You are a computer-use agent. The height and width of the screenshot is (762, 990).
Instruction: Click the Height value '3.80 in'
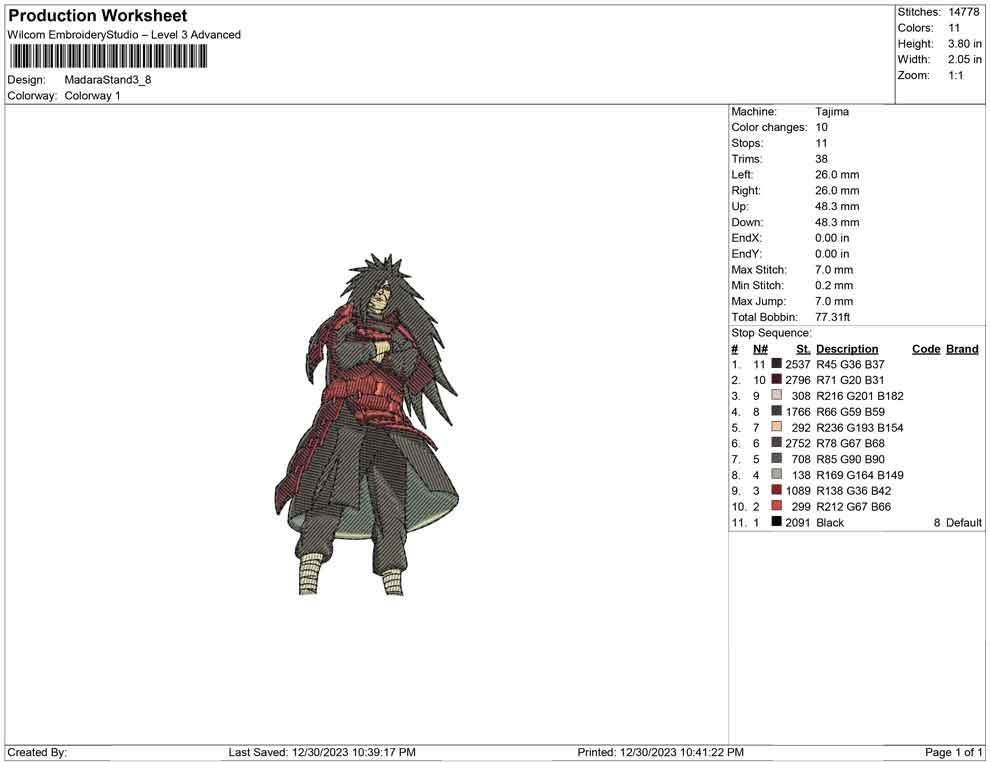[x=965, y=44]
